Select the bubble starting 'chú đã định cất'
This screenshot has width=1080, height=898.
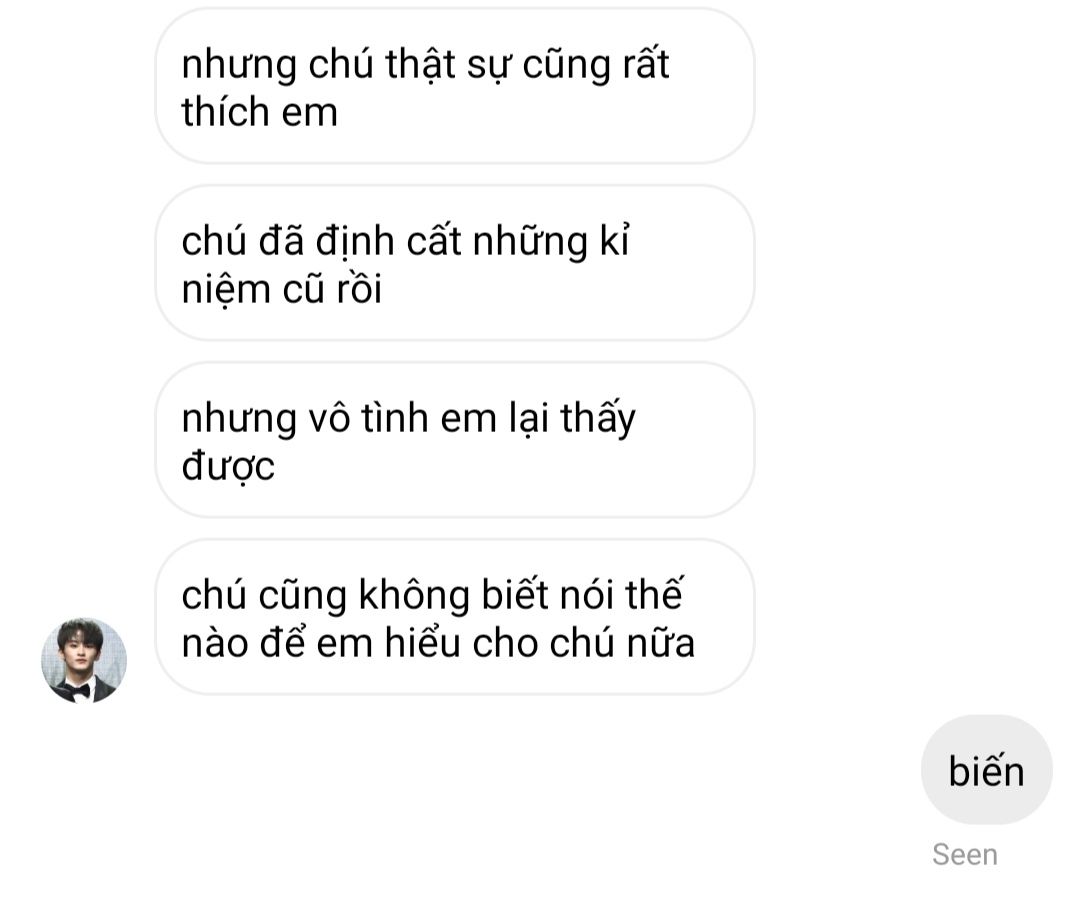tap(455, 263)
